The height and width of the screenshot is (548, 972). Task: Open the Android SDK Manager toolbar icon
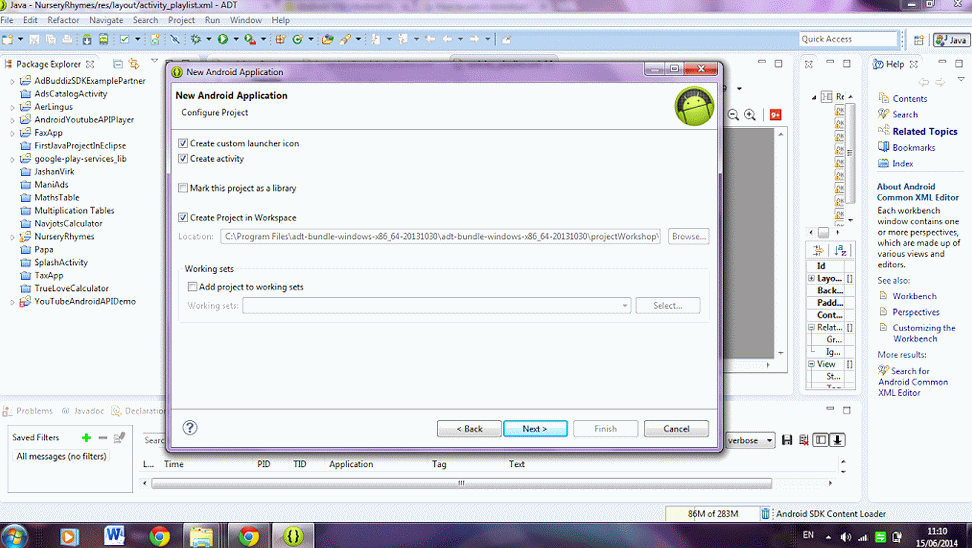tap(87, 39)
